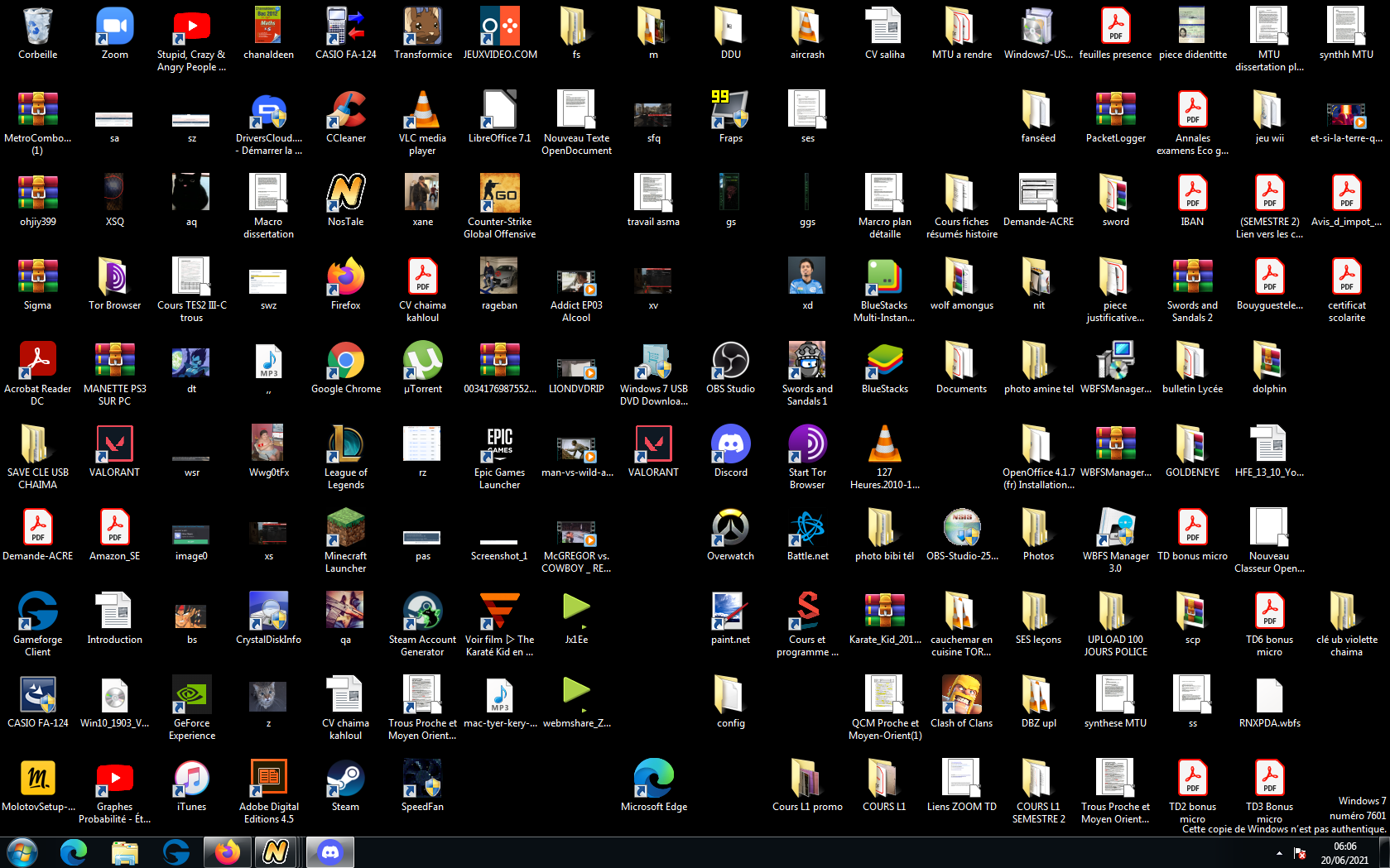The width and height of the screenshot is (1390, 868).
Task: Launch Google Chrome desktop shortcut
Action: click(346, 367)
